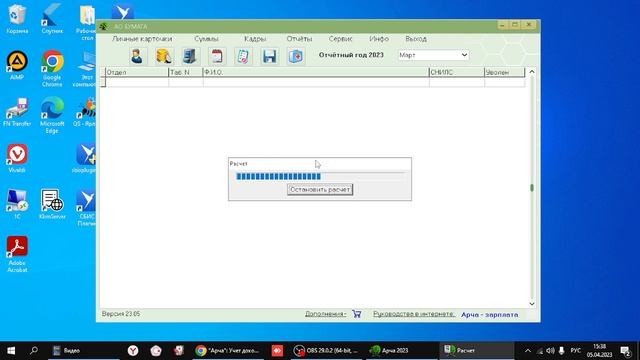Click the scroll up arrow of table
Image resolution: width=640 pixels, height=360 pixels.
[x=532, y=72]
